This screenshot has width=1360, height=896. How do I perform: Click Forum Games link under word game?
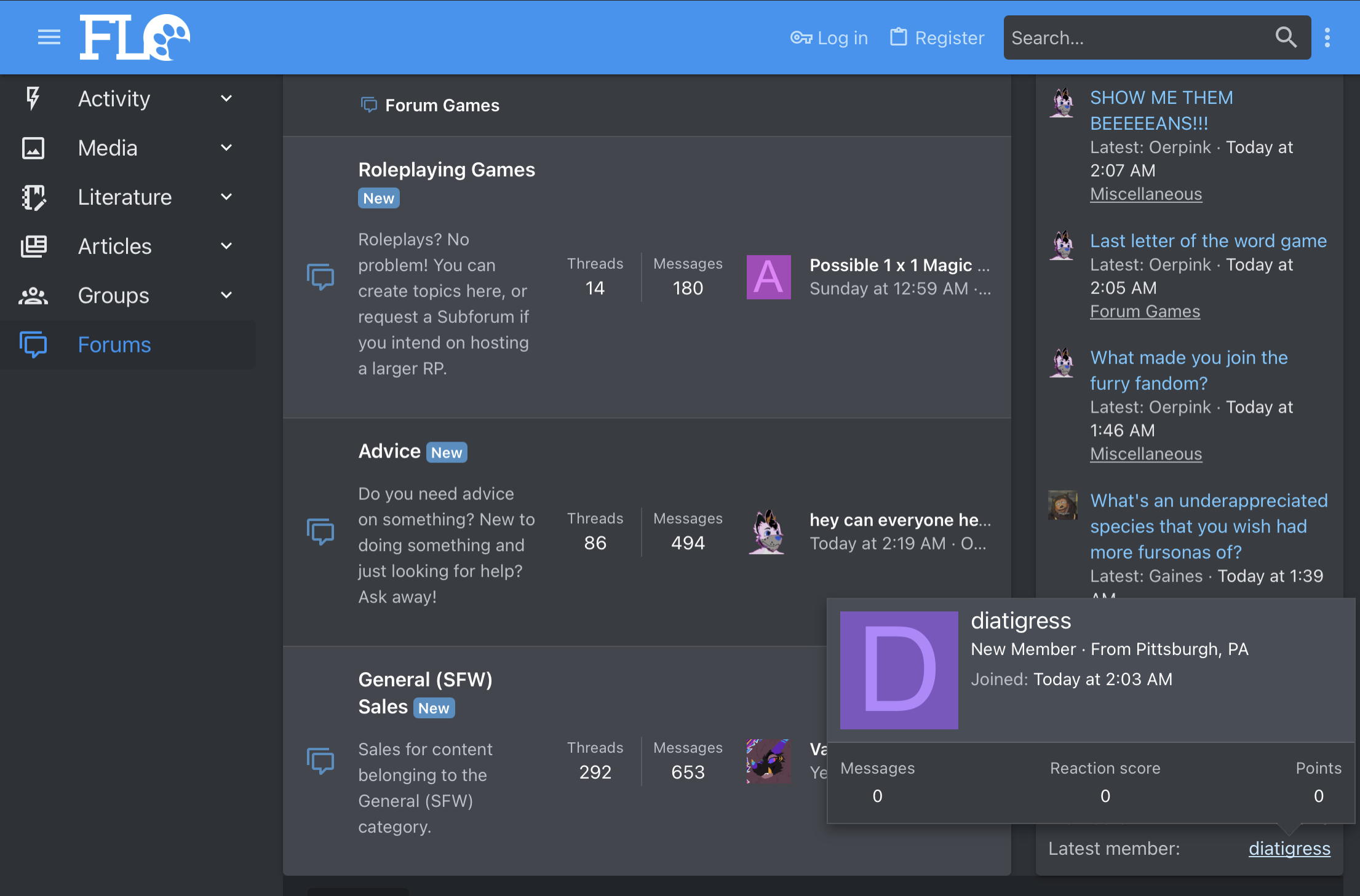tap(1145, 311)
